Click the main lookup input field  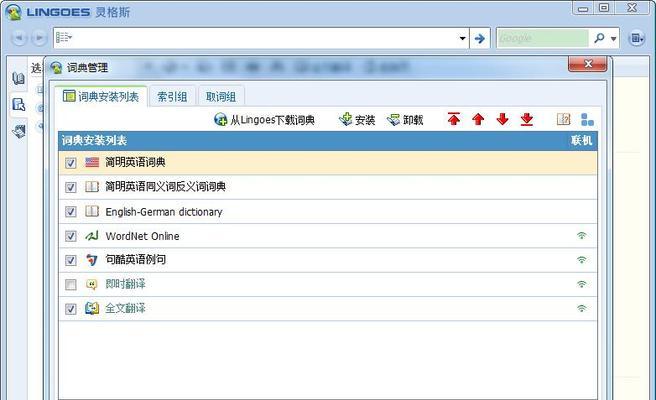[265, 38]
